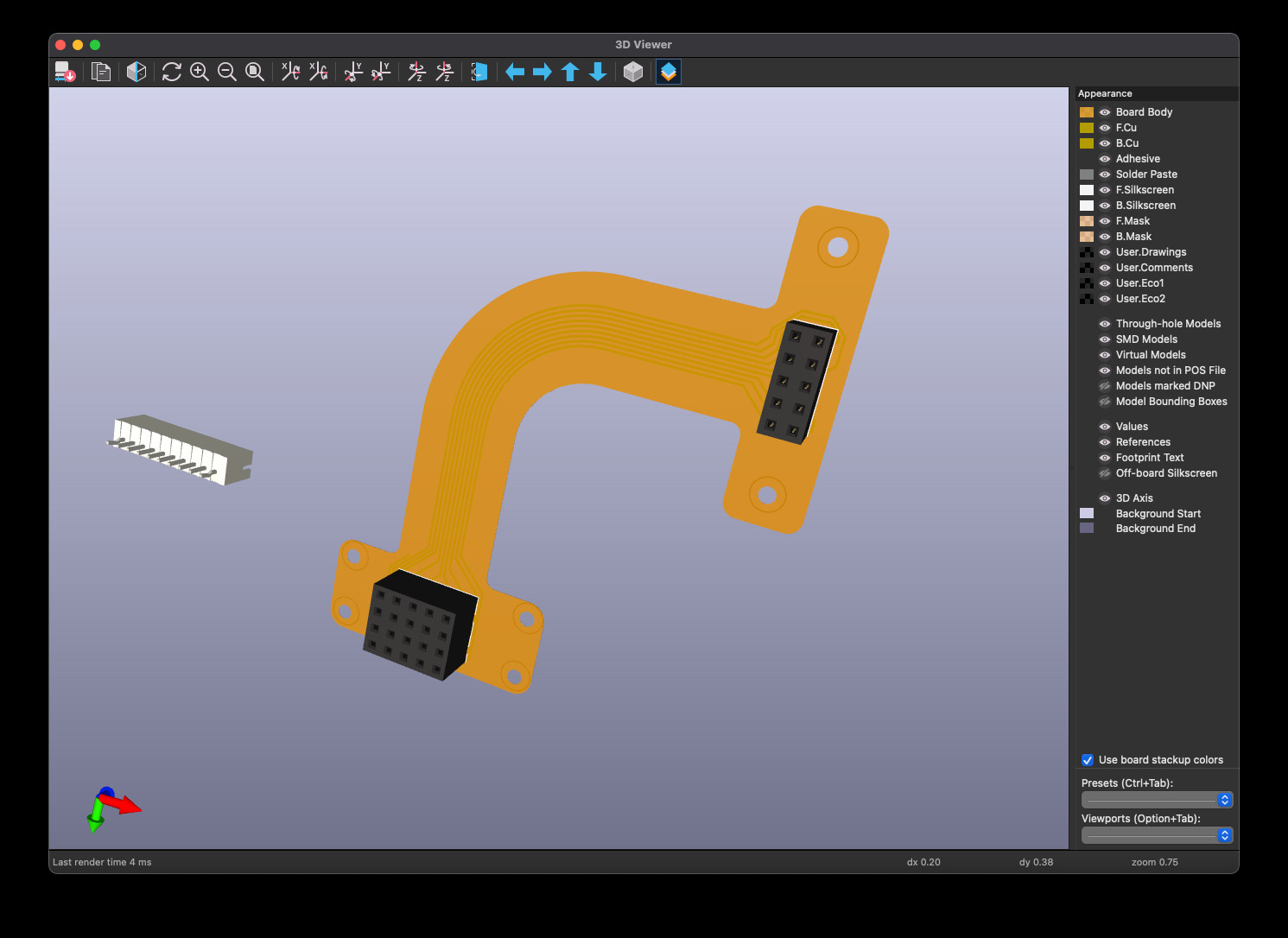Open the Viewports dropdown
Viewport: 1288px width, 938px height.
click(x=1157, y=835)
